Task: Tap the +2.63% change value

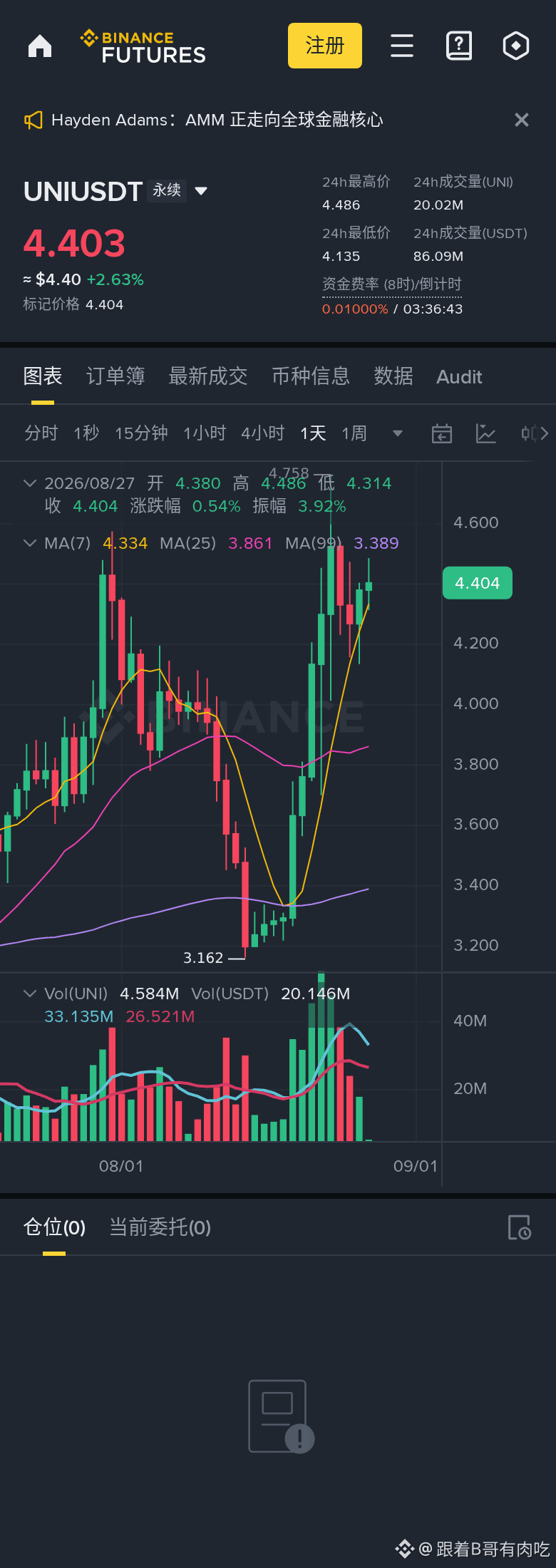Action: (x=115, y=279)
